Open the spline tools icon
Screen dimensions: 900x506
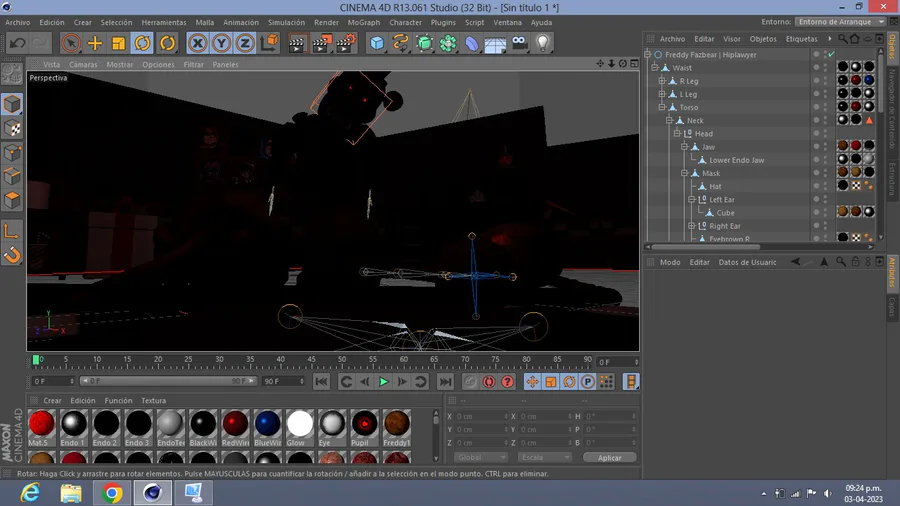[x=401, y=43]
